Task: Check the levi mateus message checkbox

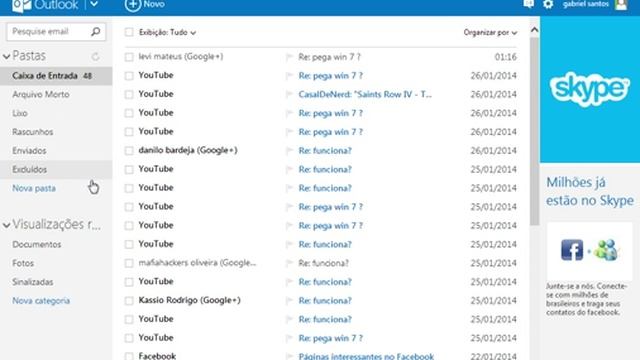Action: pyautogui.click(x=129, y=57)
